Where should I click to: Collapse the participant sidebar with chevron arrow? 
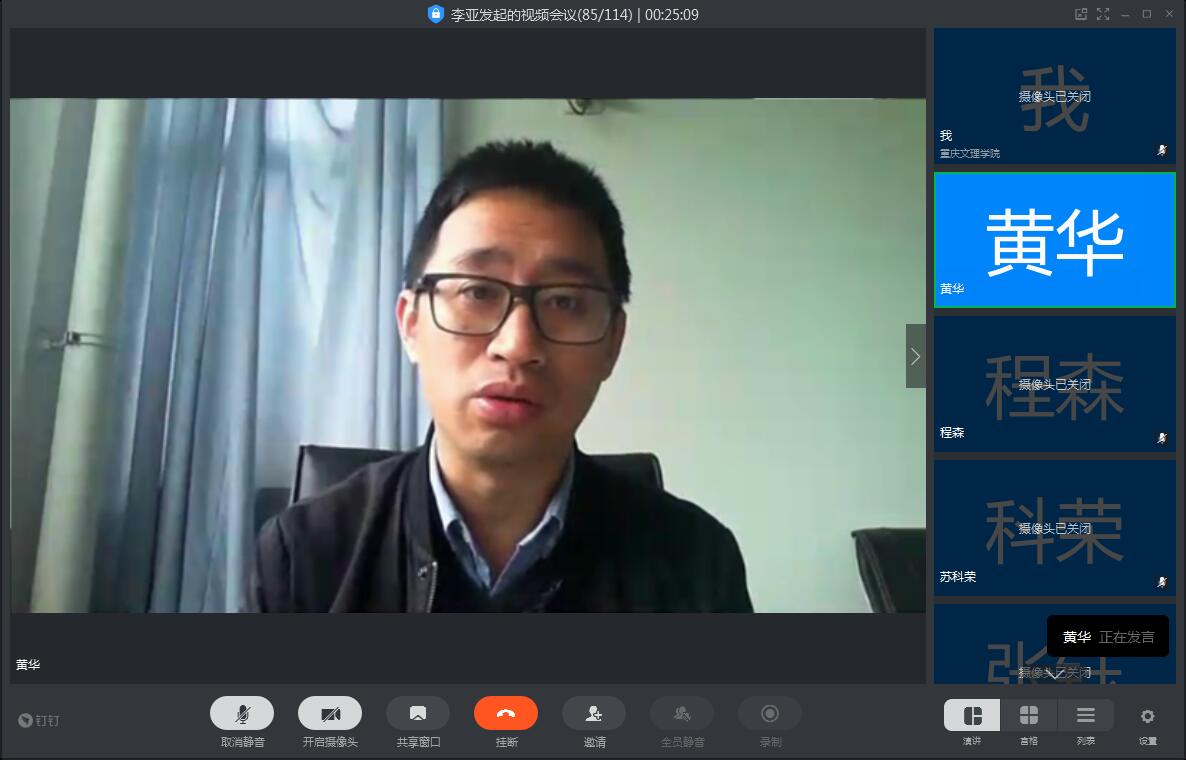pyautogui.click(x=915, y=356)
